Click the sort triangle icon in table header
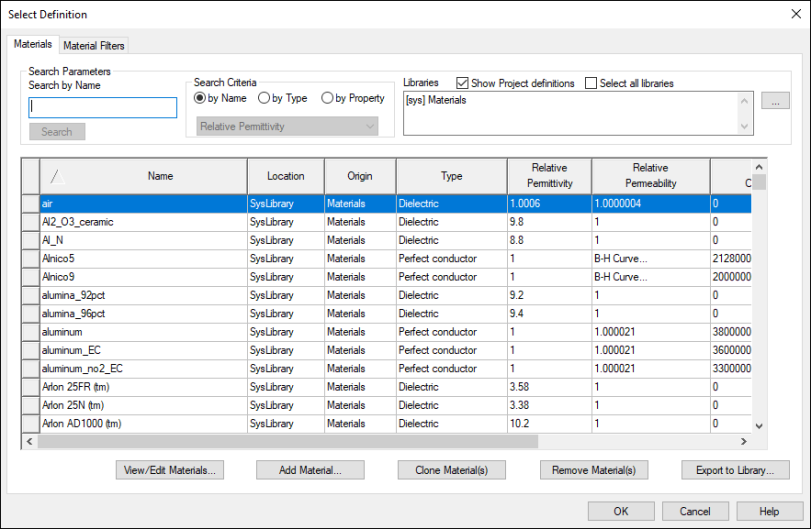The height and width of the screenshot is (529, 811). coord(57,177)
